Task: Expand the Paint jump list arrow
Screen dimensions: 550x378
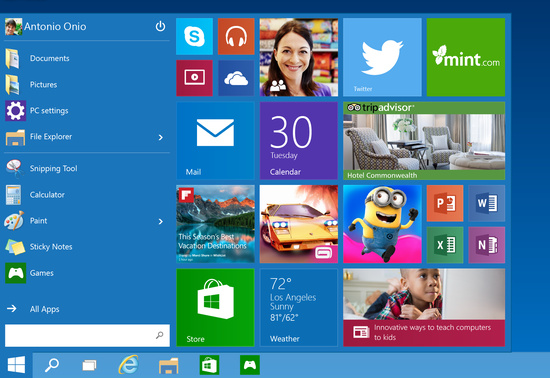Action: tap(161, 222)
